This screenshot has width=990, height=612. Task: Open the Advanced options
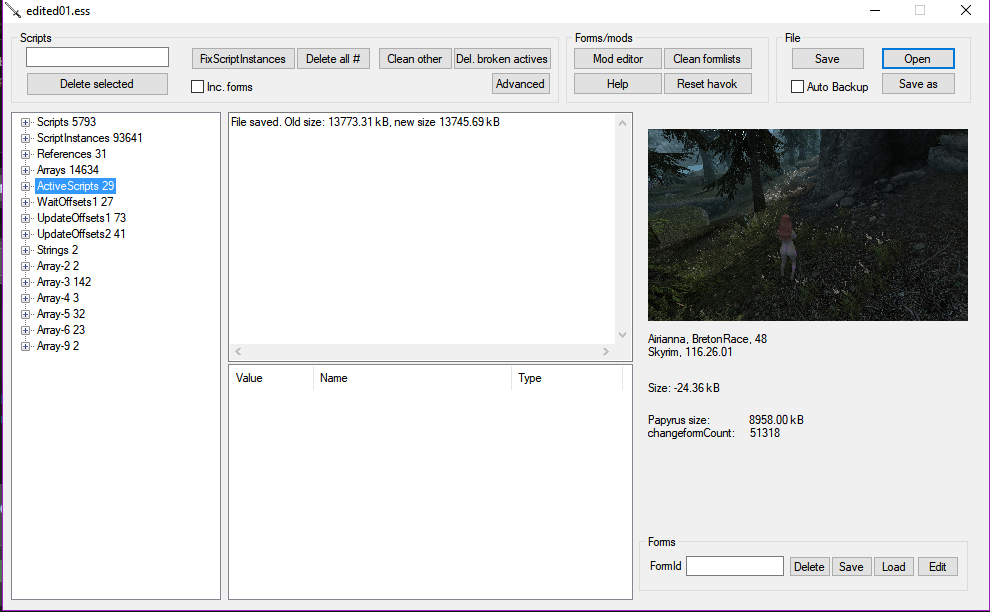520,84
